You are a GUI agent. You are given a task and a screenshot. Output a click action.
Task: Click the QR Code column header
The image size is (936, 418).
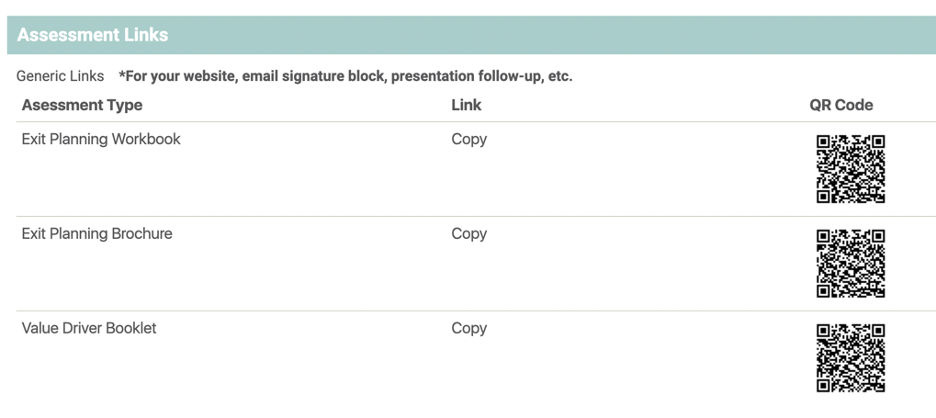(841, 105)
